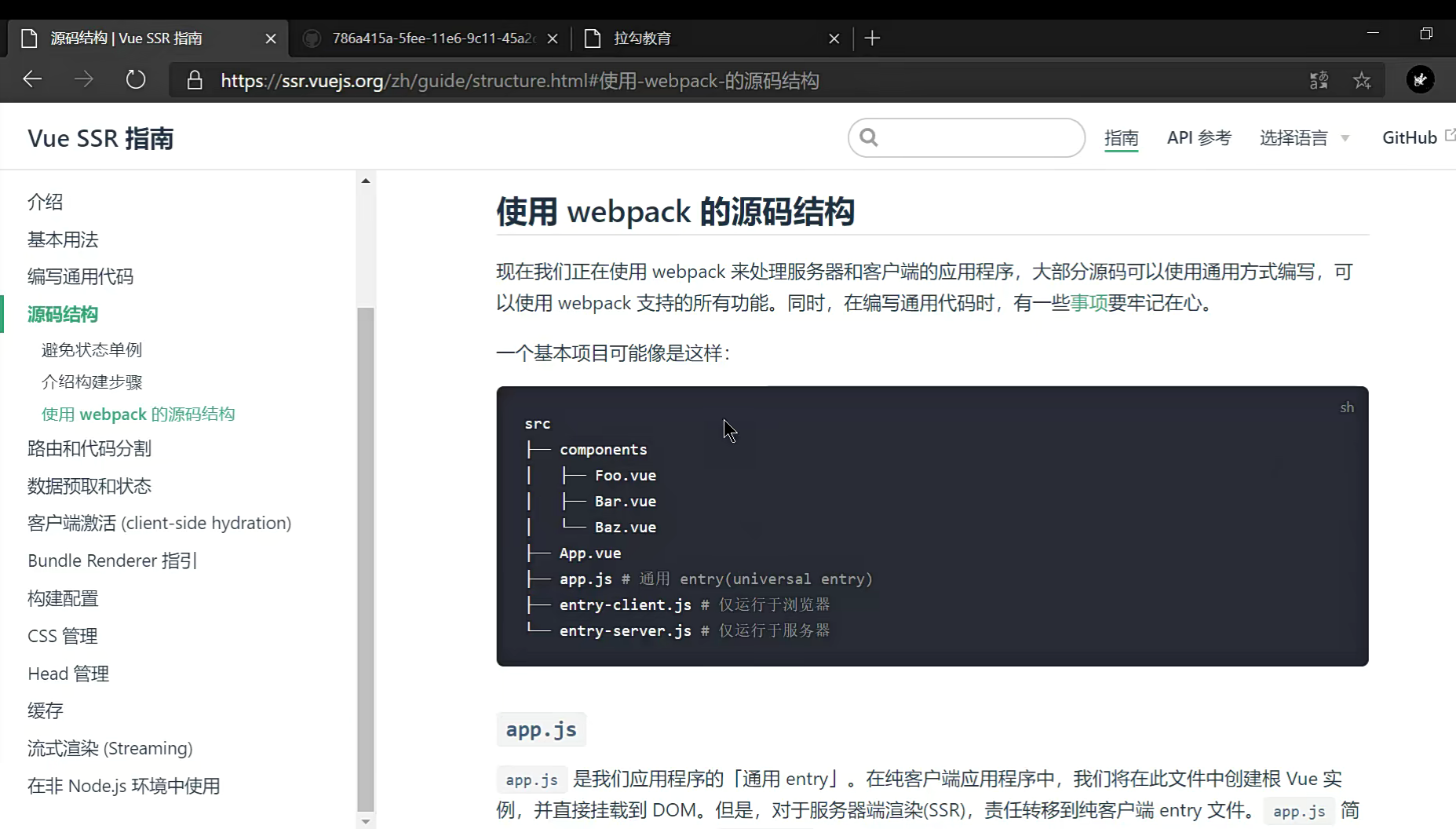The height and width of the screenshot is (829, 1456).
Task: Open the browser profile avatar
Action: pyautogui.click(x=1420, y=79)
